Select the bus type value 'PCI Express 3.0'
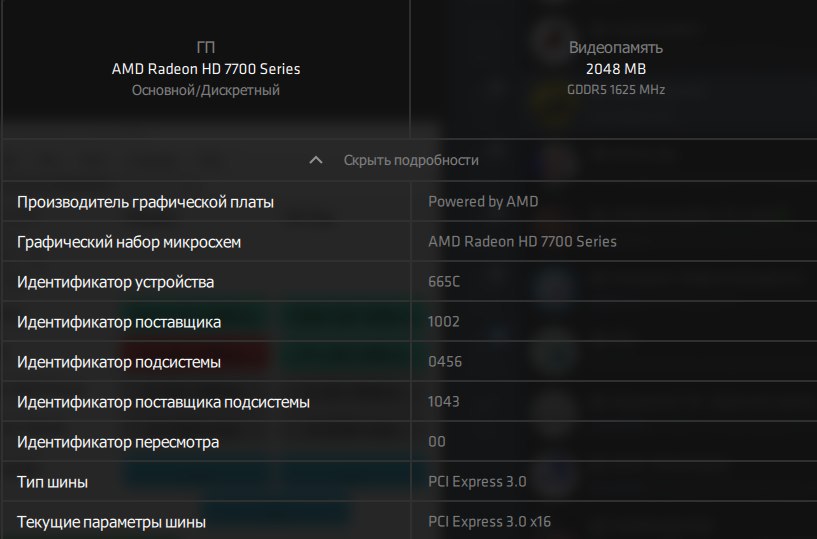The image size is (817, 539). coord(477,482)
